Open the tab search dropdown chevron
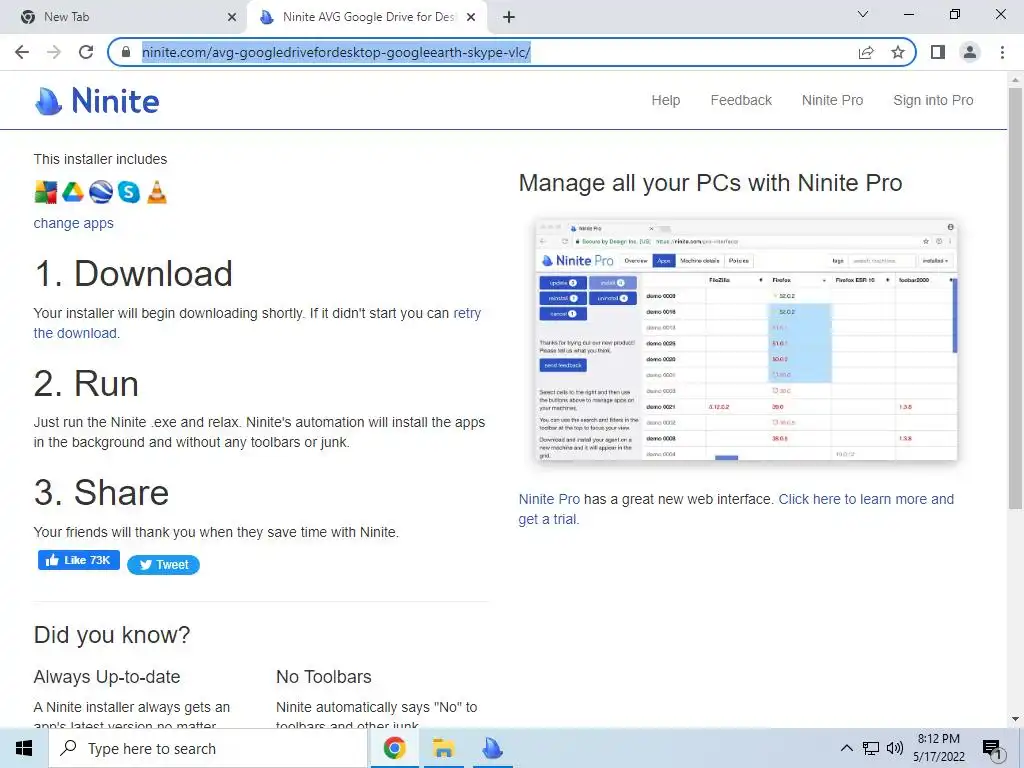Image resolution: width=1024 pixels, height=768 pixels. (863, 14)
